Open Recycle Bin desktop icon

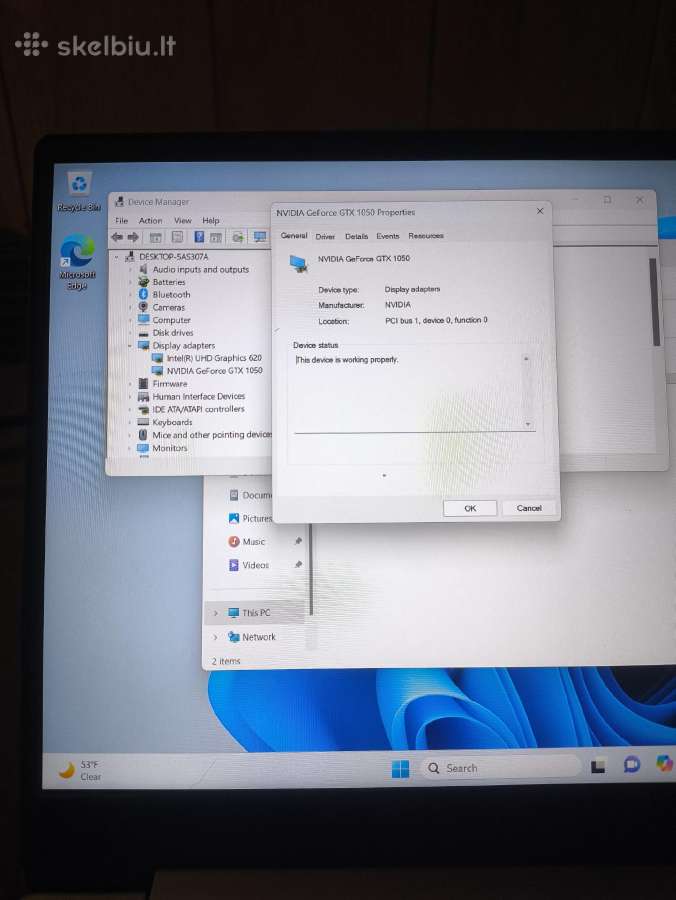point(79,192)
